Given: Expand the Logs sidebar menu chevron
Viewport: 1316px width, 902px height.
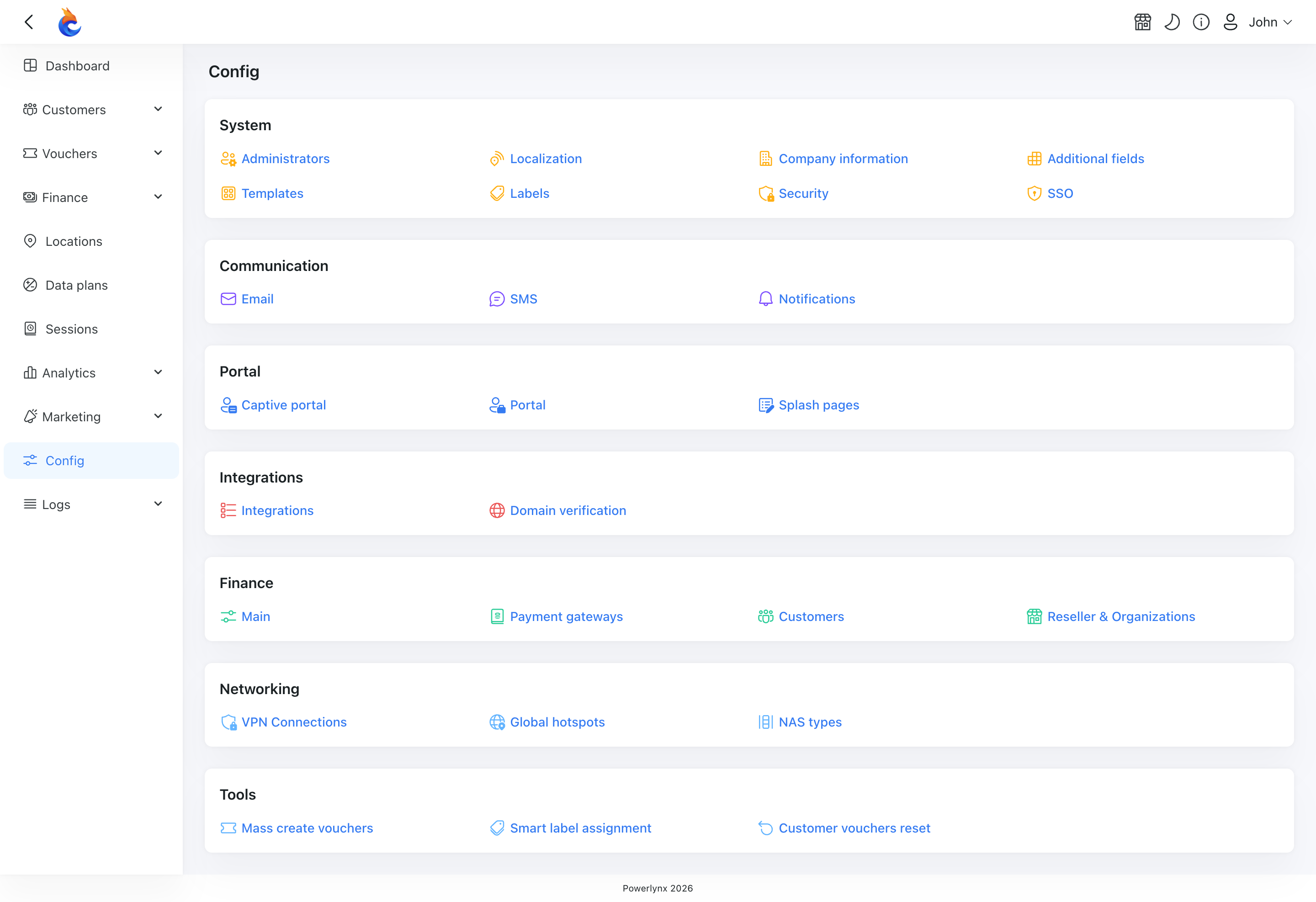Looking at the screenshot, I should [158, 504].
